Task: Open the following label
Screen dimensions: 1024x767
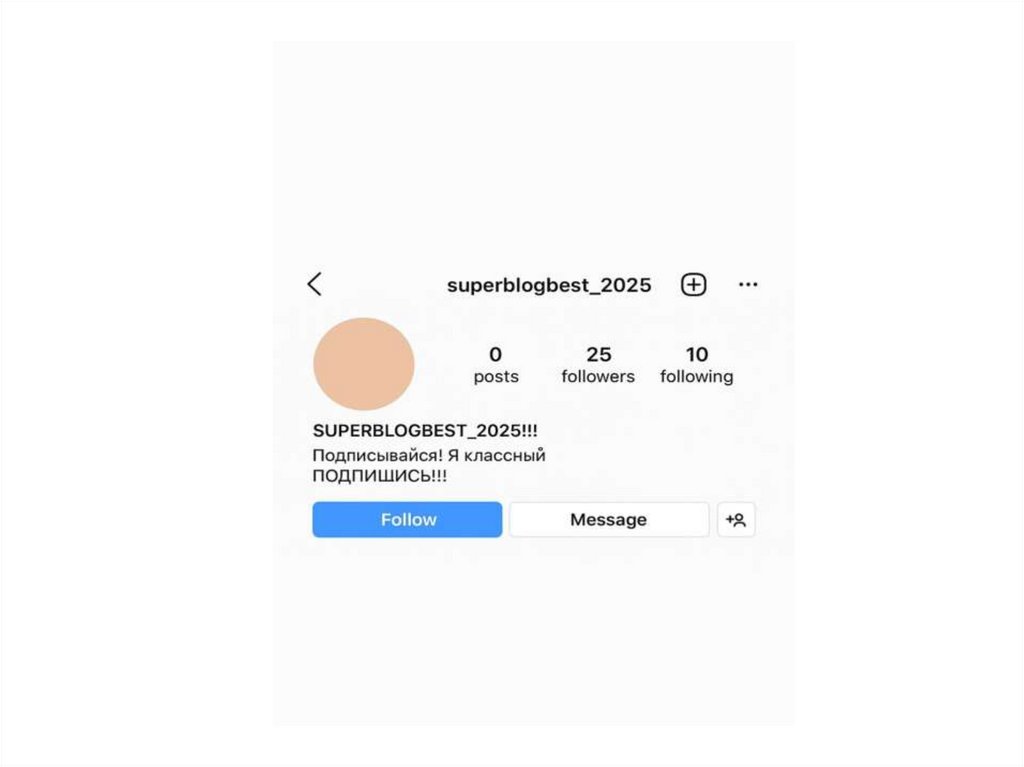Action: 697,377
